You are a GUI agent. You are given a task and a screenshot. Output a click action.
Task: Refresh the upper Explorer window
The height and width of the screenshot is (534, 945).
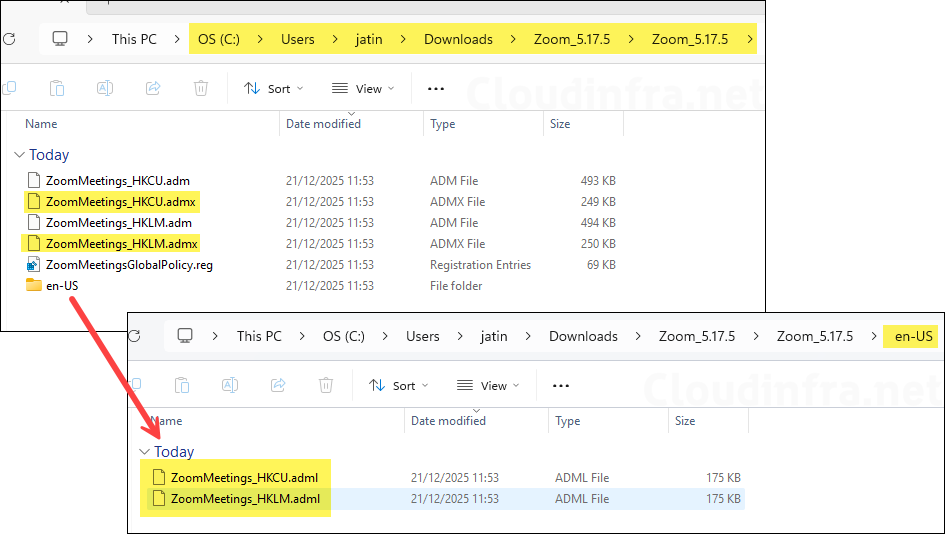tap(9, 39)
